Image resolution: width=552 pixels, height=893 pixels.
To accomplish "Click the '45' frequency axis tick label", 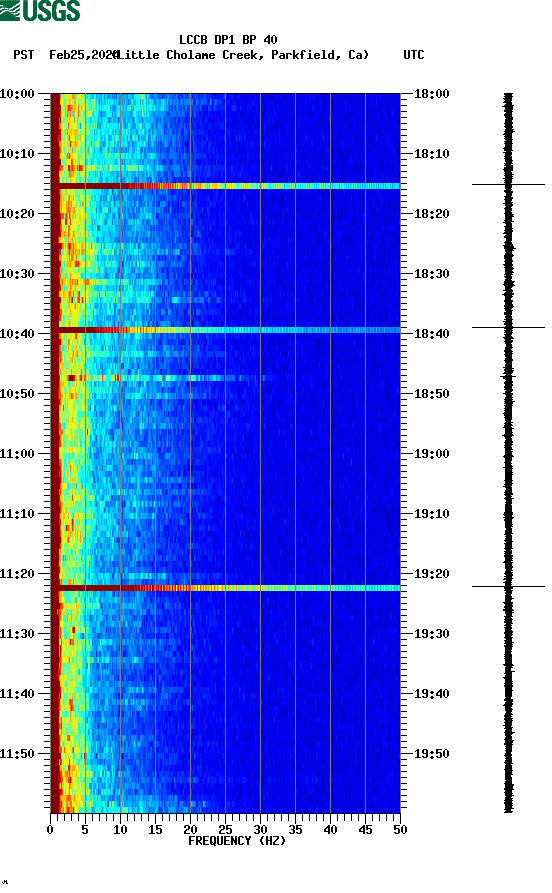I will pos(365,830).
